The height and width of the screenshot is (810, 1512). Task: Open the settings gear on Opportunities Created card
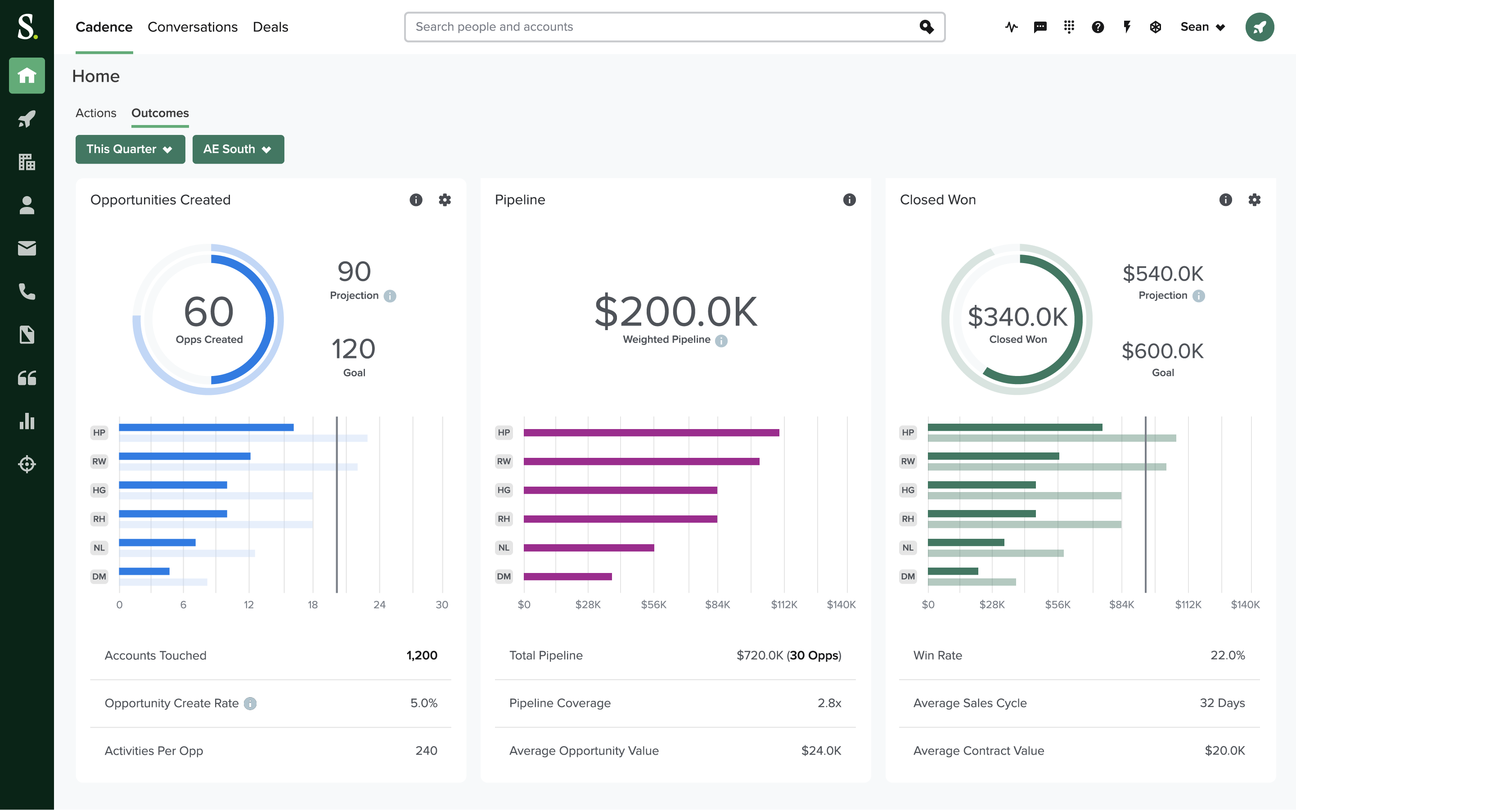pos(445,199)
